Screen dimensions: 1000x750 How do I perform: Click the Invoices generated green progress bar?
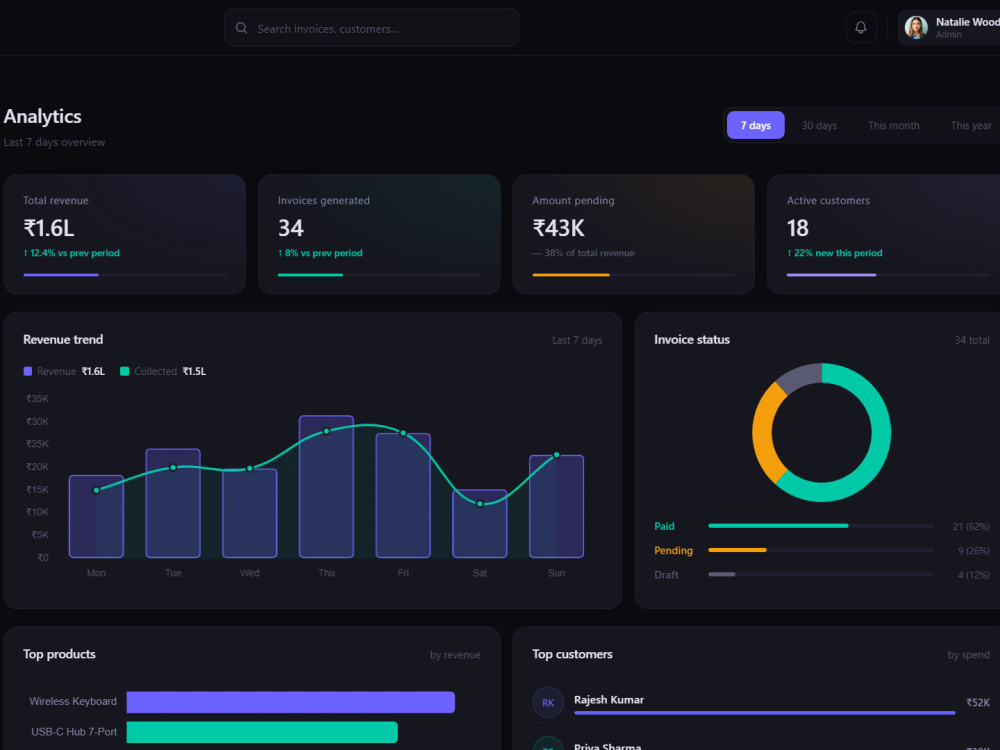310,275
